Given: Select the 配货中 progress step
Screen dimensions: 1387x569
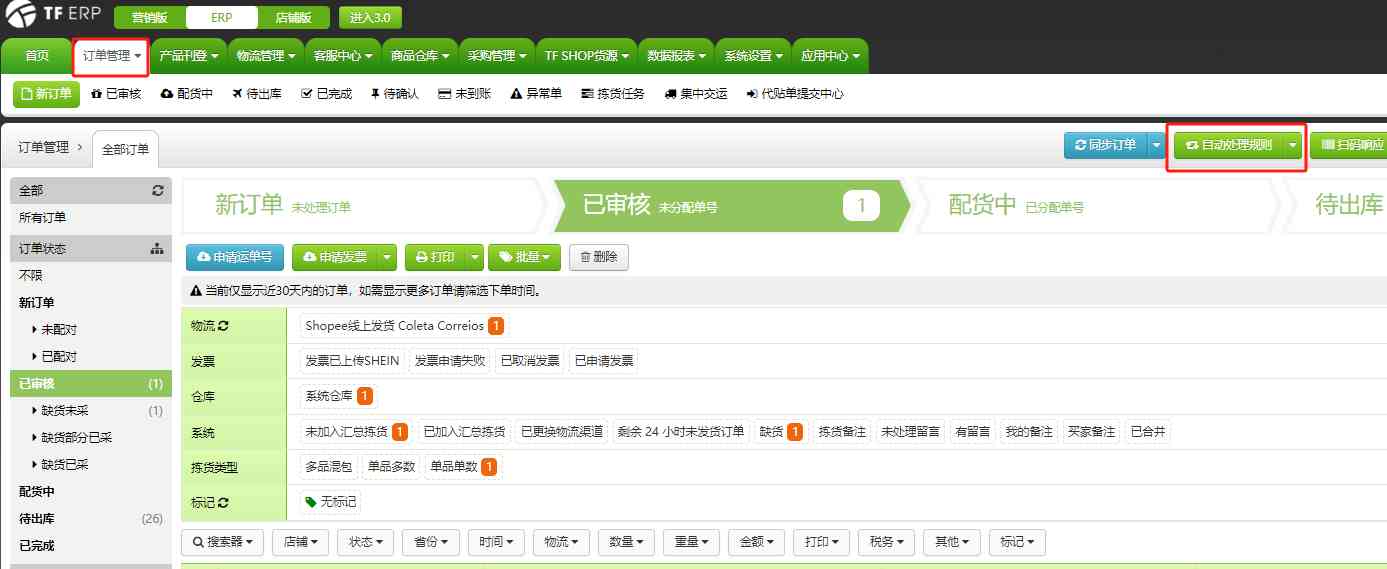Looking at the screenshot, I should pyautogui.click(x=1015, y=206).
